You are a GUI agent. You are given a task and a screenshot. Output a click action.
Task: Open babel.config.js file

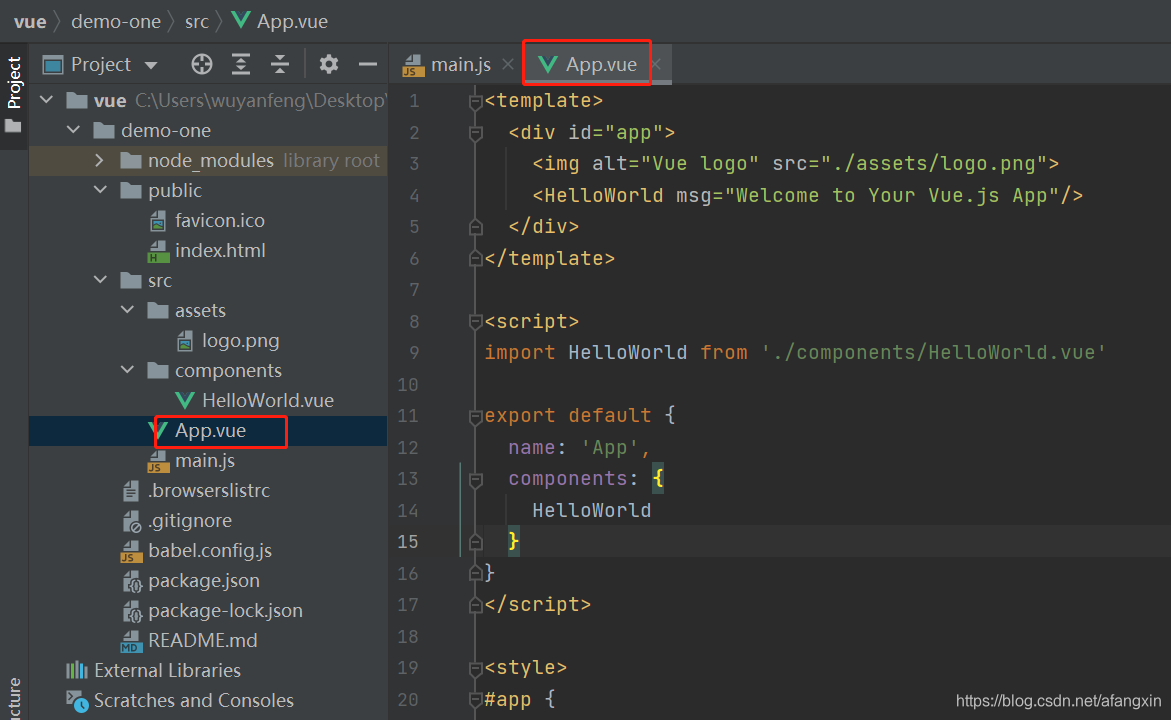click(x=210, y=550)
